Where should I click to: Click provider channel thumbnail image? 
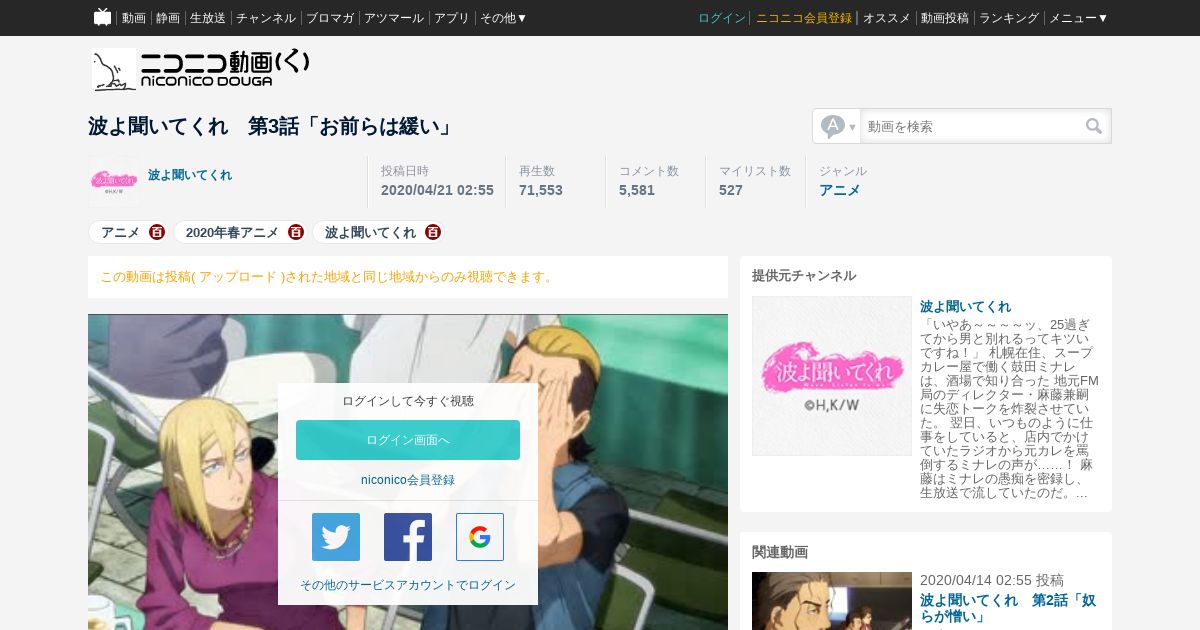point(832,376)
